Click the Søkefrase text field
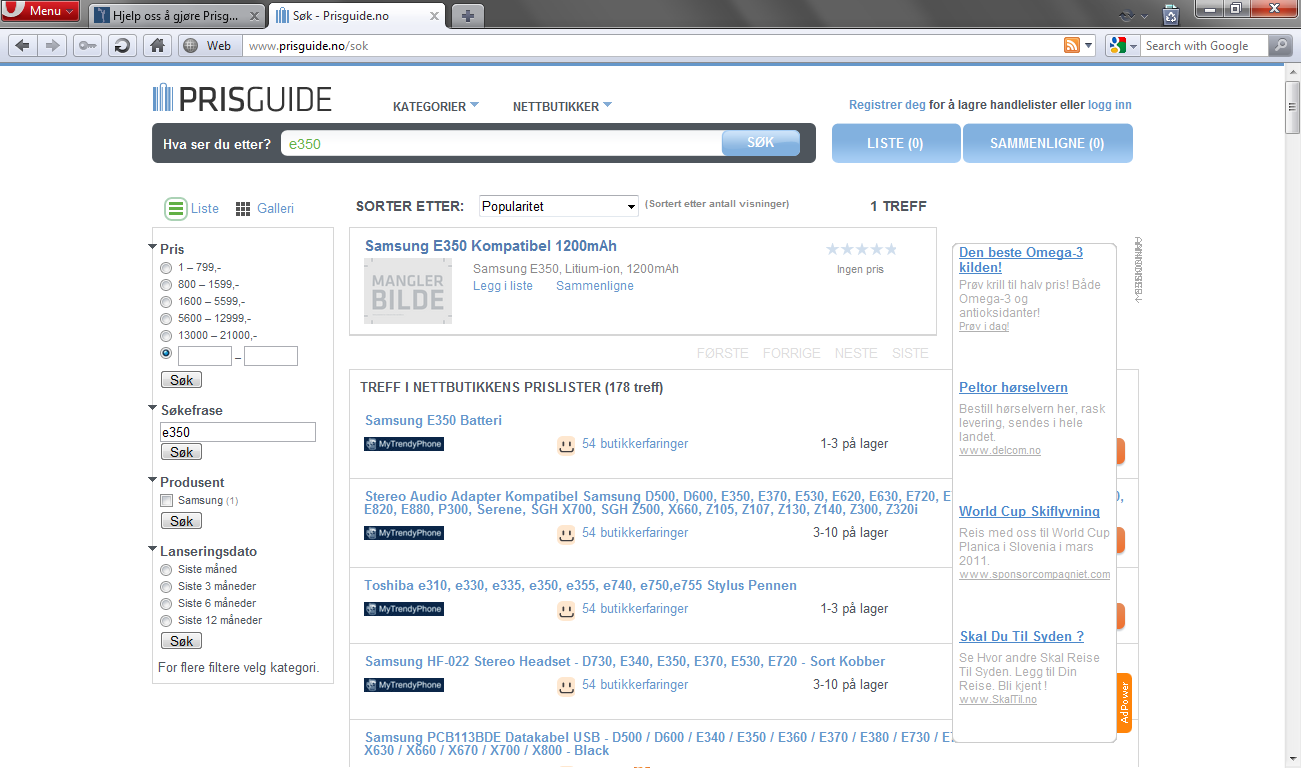1301x768 pixels. (x=238, y=432)
